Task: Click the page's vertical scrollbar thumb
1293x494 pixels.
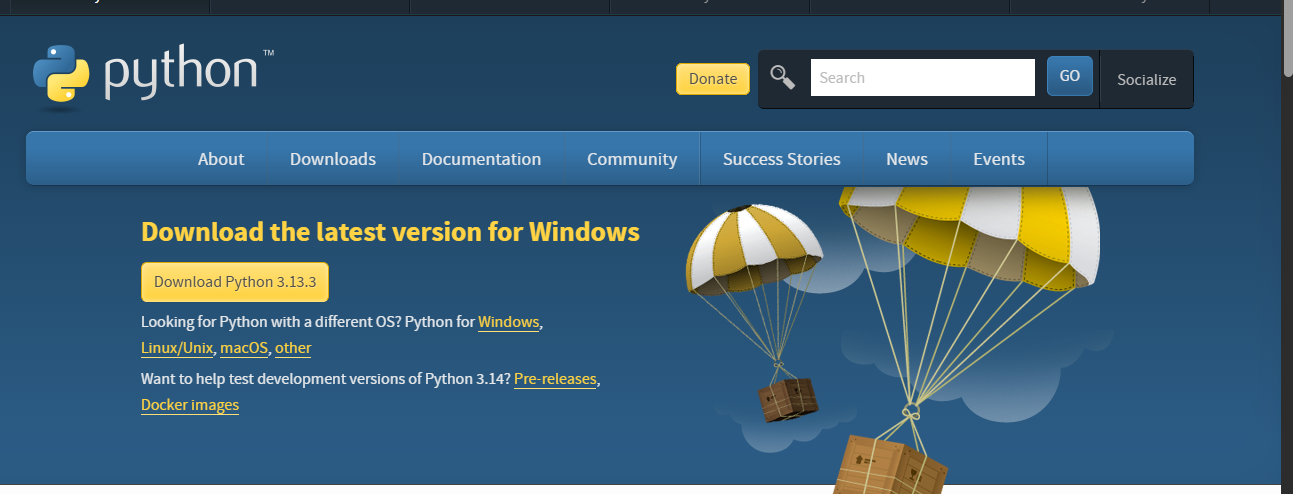Action: (x=1287, y=40)
